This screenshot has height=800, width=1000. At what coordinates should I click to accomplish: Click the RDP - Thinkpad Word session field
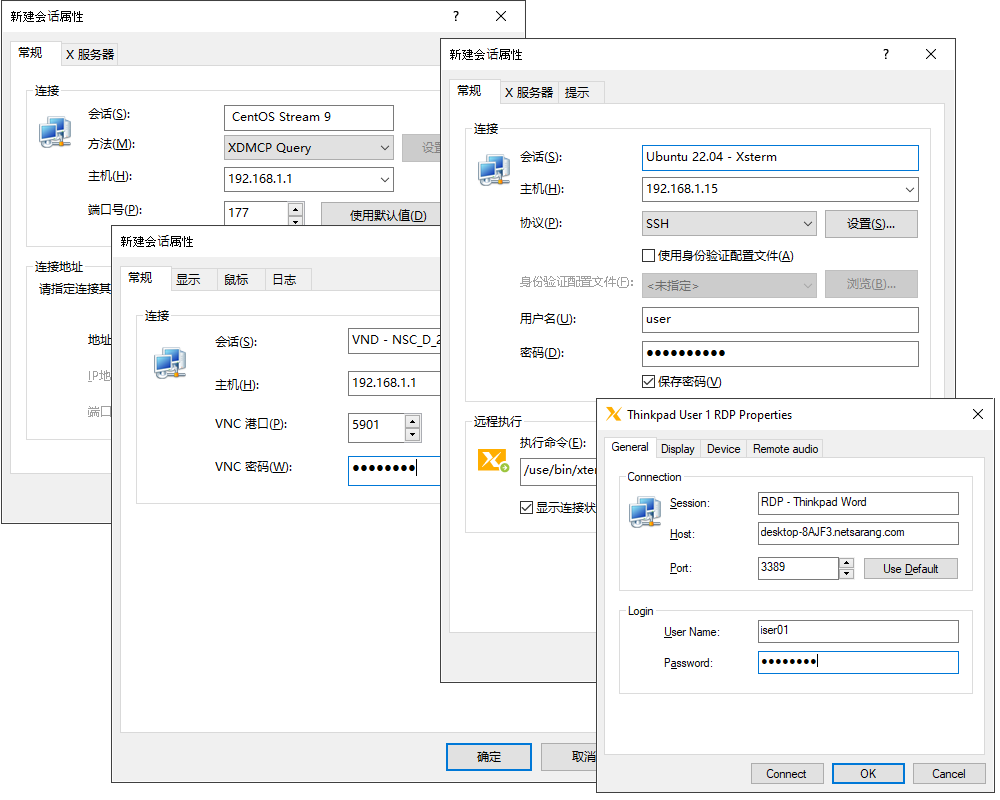point(858,503)
